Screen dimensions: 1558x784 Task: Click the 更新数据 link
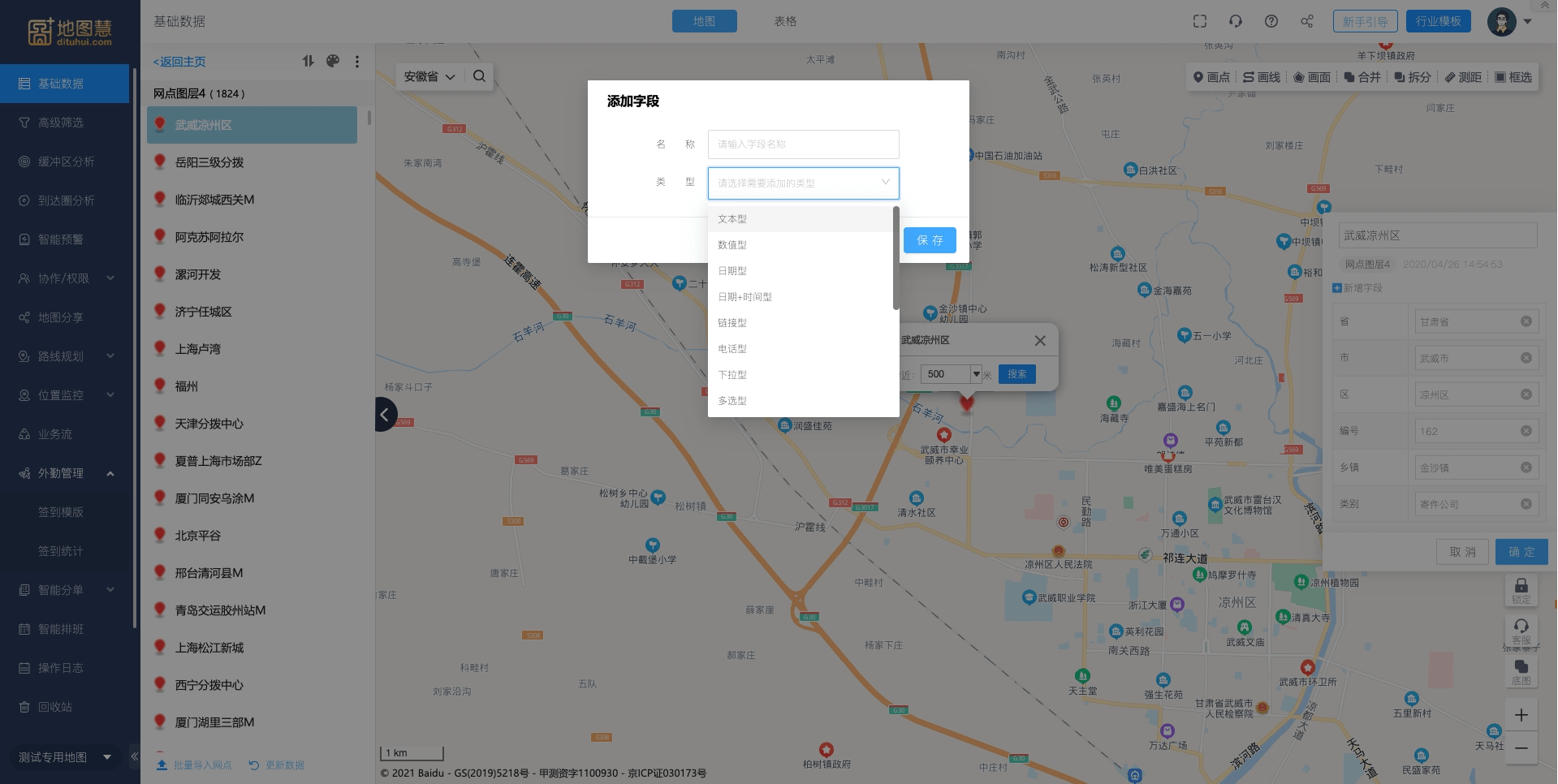pyautogui.click(x=277, y=765)
